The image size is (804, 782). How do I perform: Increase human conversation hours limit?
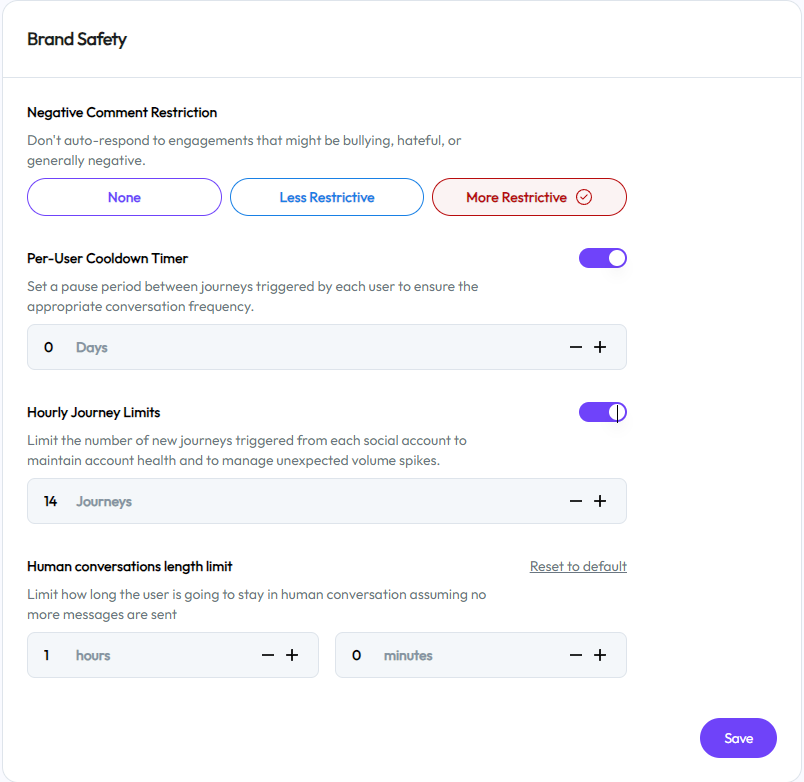(292, 656)
